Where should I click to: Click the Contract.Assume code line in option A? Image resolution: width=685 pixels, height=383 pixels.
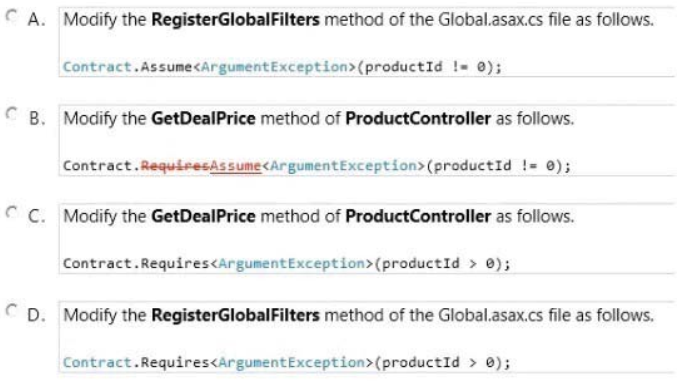pos(282,67)
